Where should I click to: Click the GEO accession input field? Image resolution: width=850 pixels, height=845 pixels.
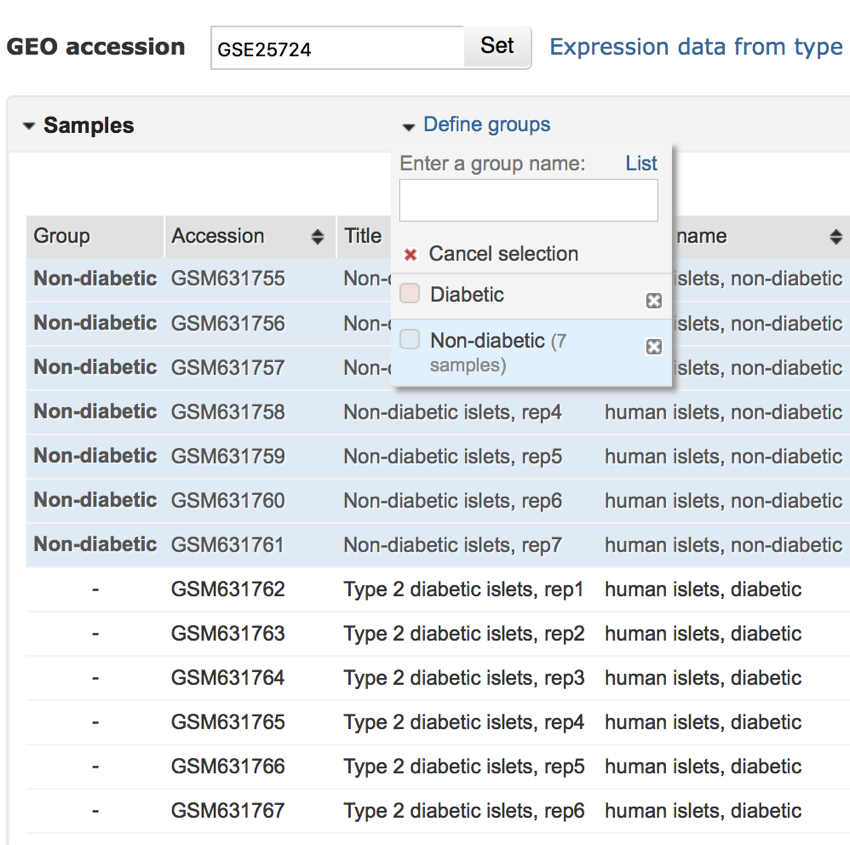337,48
